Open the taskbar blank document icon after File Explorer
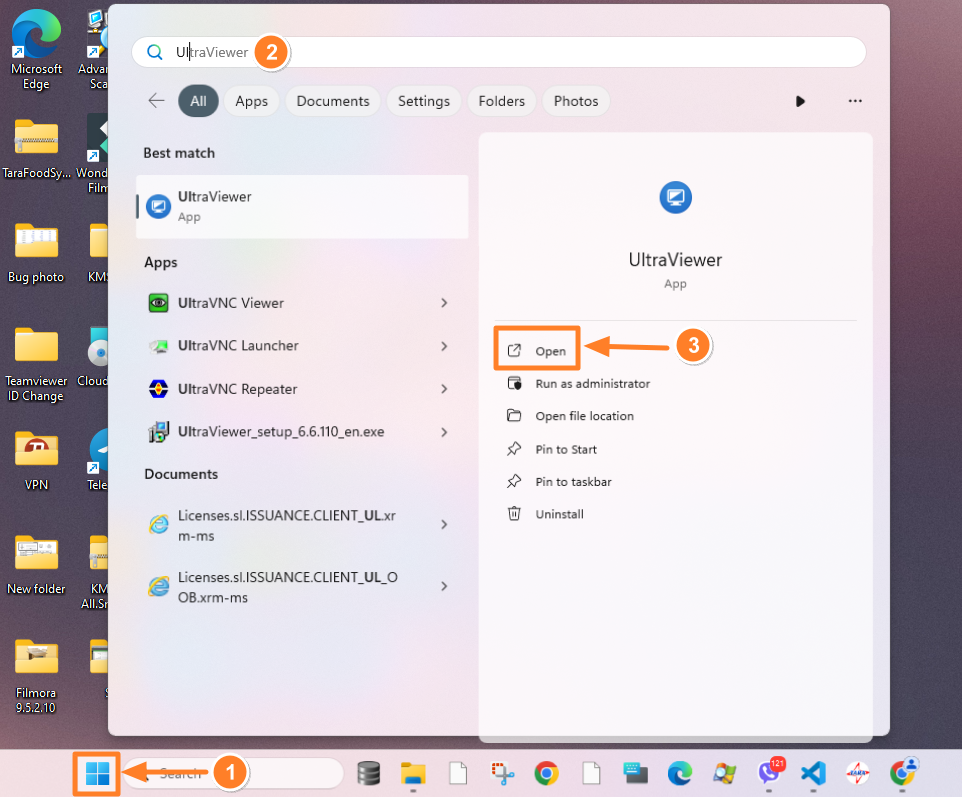 point(458,773)
